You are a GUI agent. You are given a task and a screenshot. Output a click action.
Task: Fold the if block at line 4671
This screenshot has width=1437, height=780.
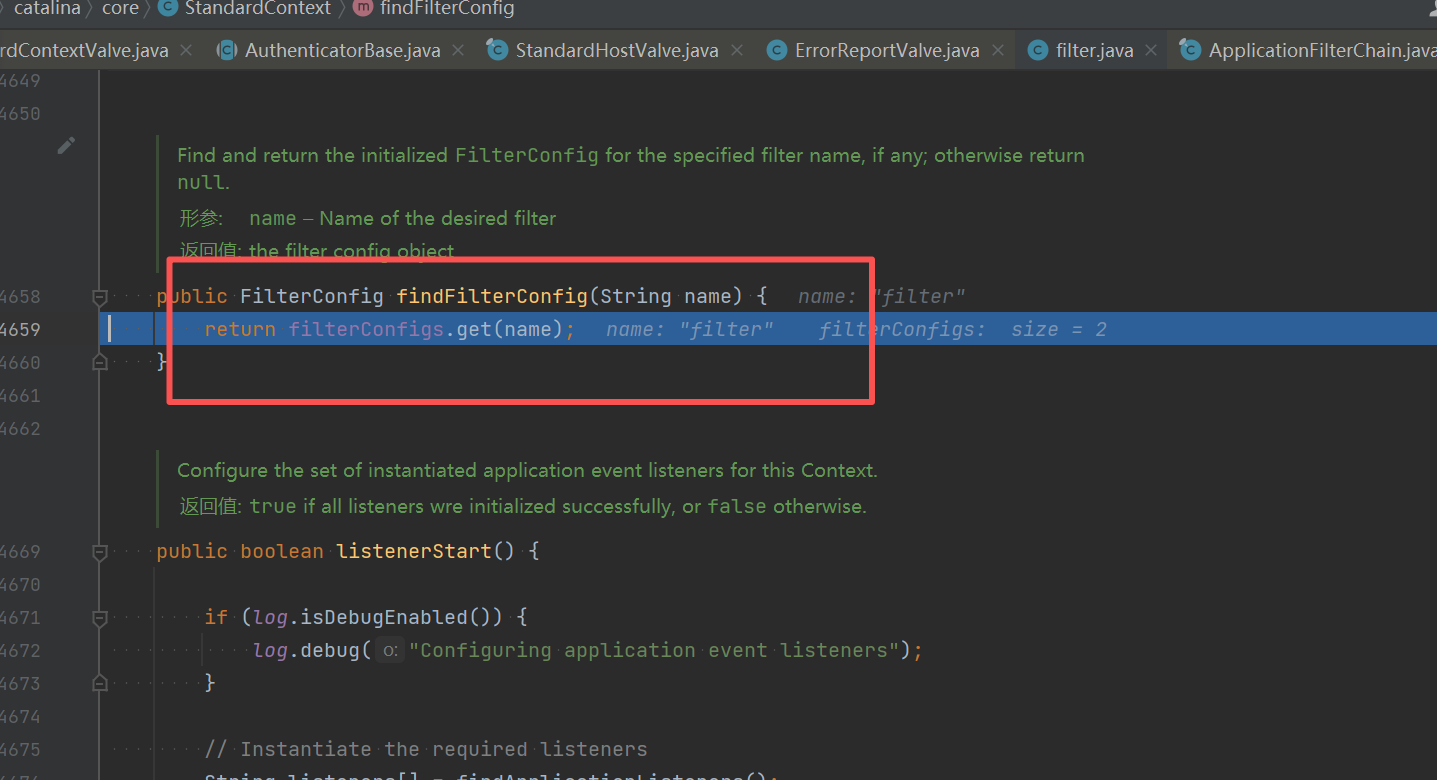tap(99, 618)
